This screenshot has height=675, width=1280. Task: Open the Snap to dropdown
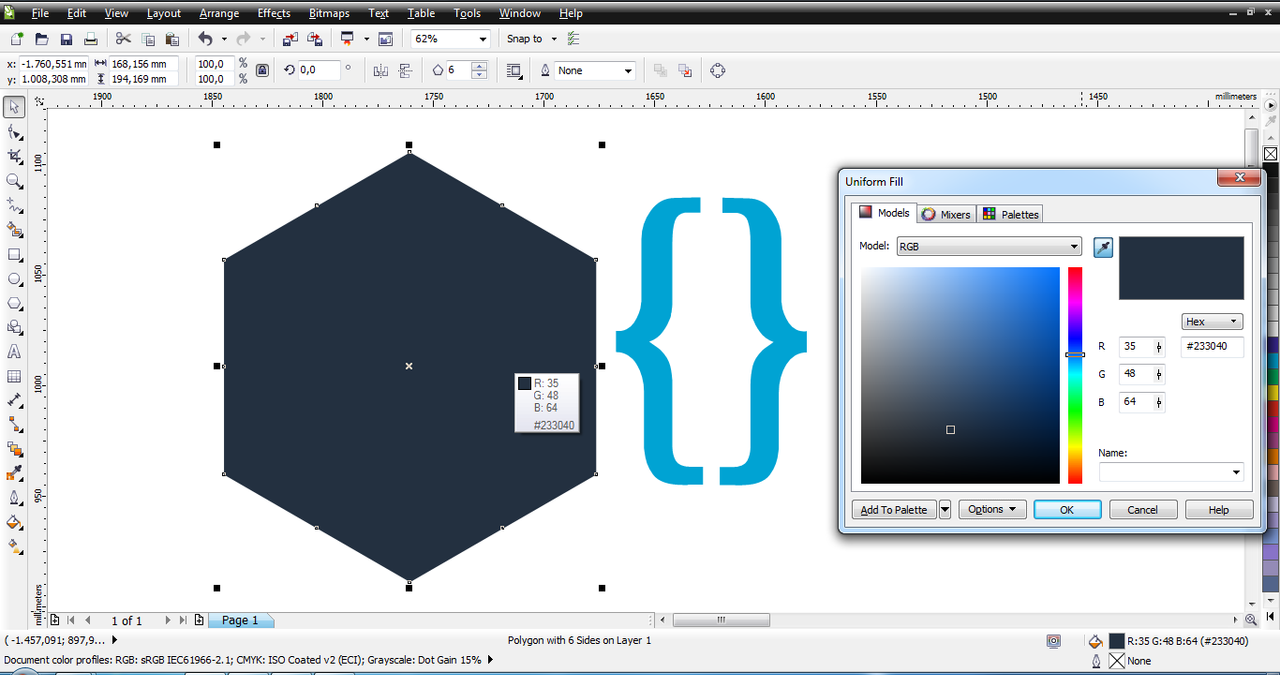(x=531, y=39)
